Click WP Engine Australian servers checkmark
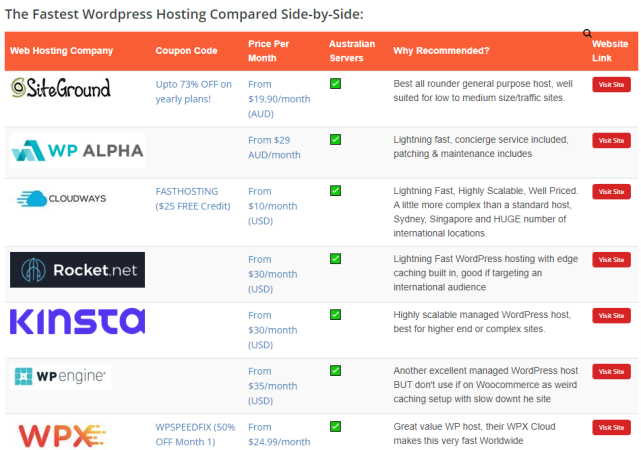Viewport: 641px width, 450px height. point(335,370)
